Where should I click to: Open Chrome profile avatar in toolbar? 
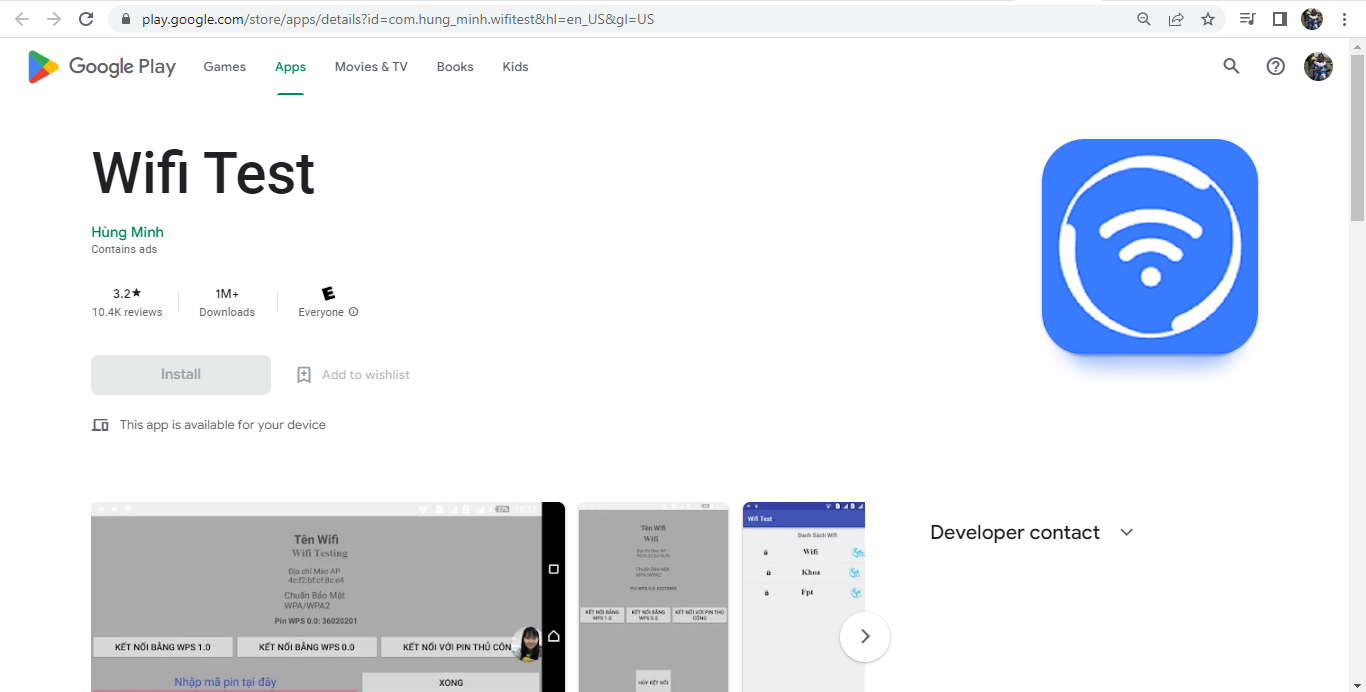(1312, 19)
